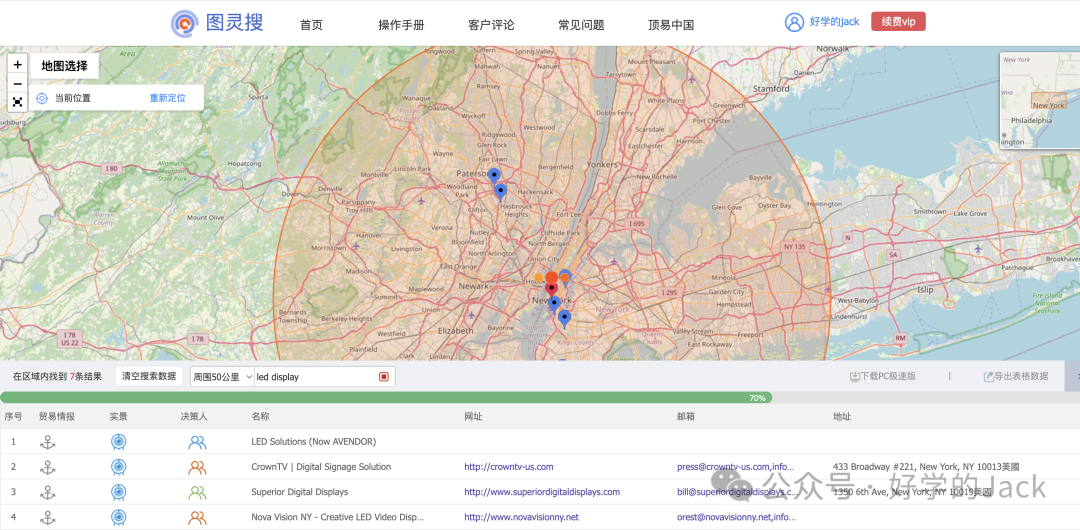1080x530 pixels.
Task: Click the 贸易情报 column header
Action: [56, 417]
